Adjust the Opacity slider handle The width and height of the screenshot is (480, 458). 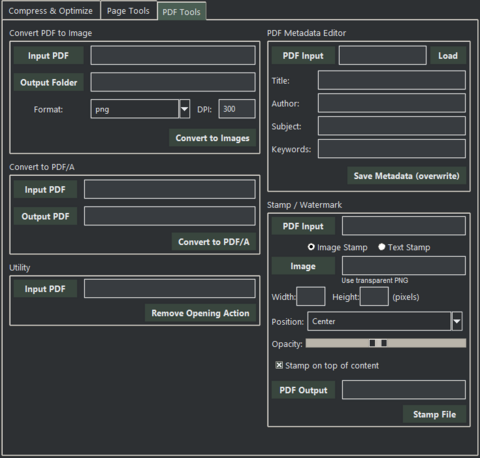pos(378,343)
